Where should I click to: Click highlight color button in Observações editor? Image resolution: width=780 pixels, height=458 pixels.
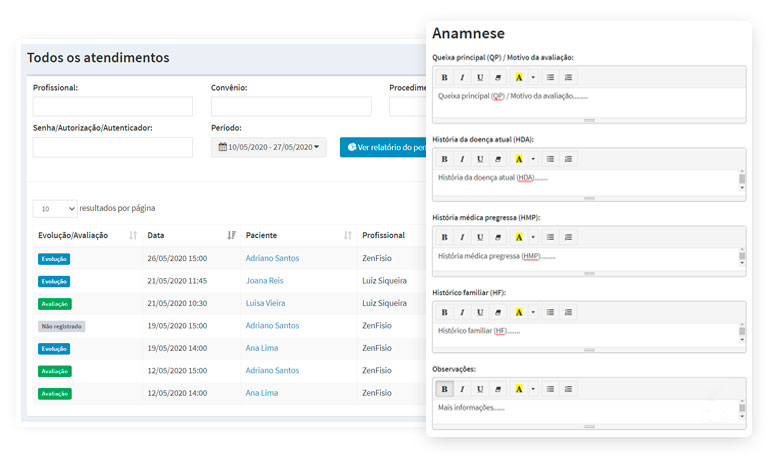tap(519, 389)
